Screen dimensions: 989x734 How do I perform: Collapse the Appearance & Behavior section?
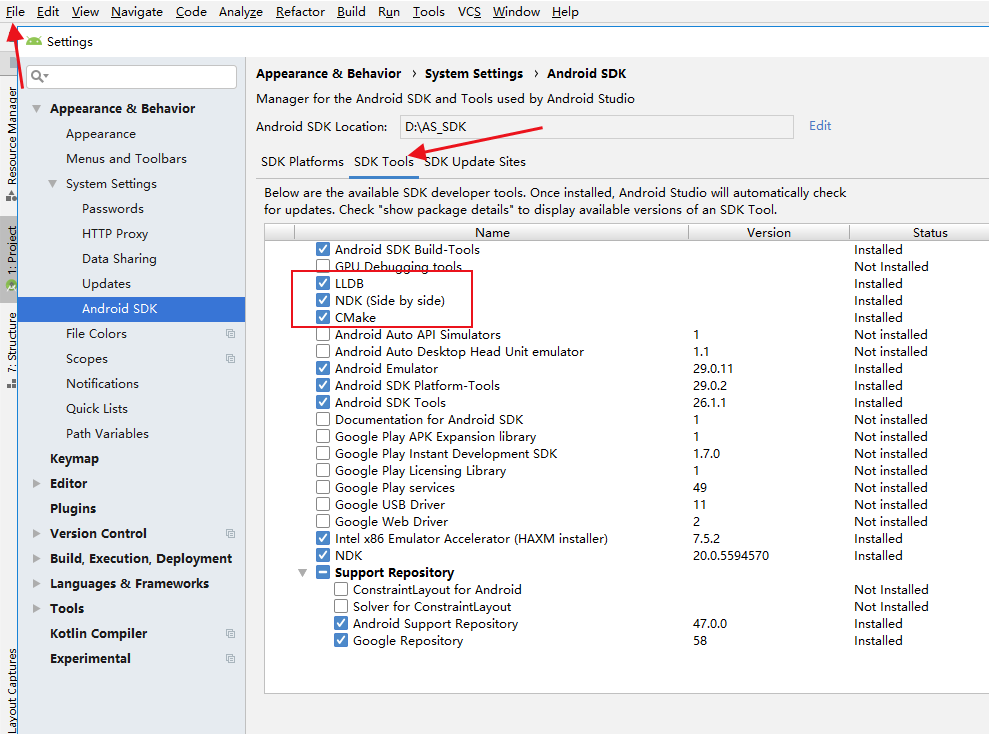pos(36,108)
